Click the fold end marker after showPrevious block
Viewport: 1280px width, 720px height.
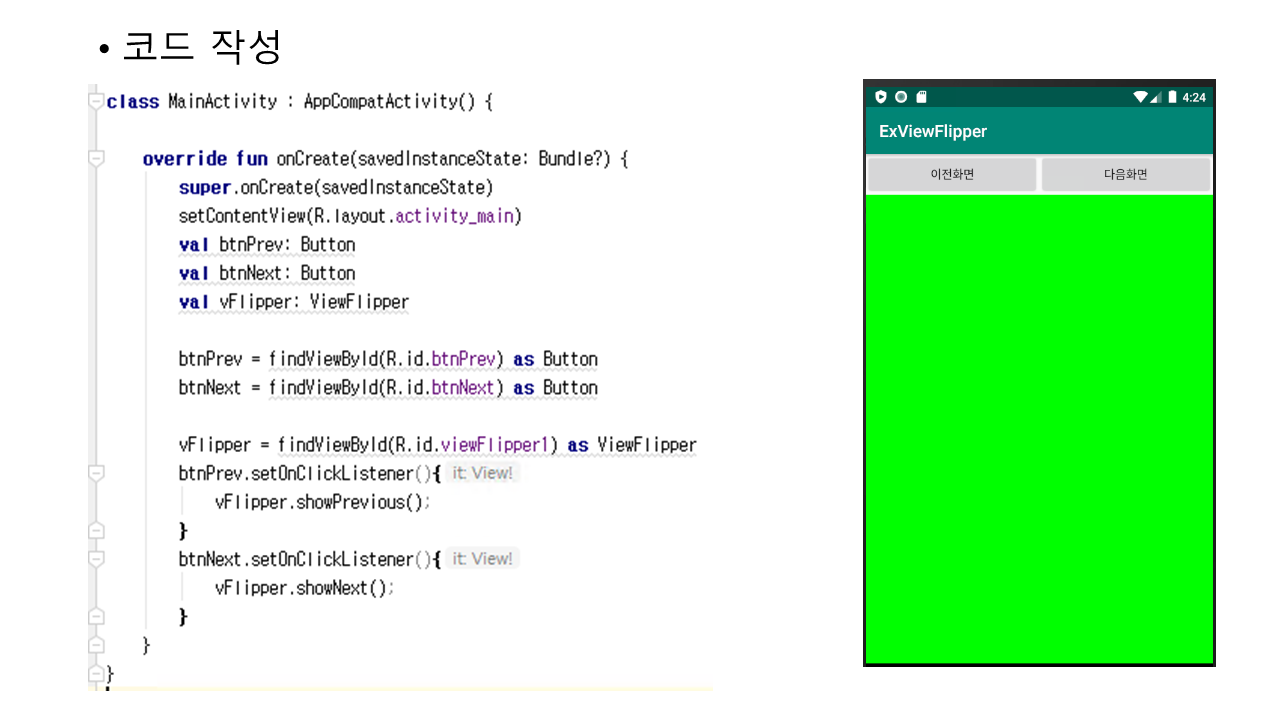96,530
